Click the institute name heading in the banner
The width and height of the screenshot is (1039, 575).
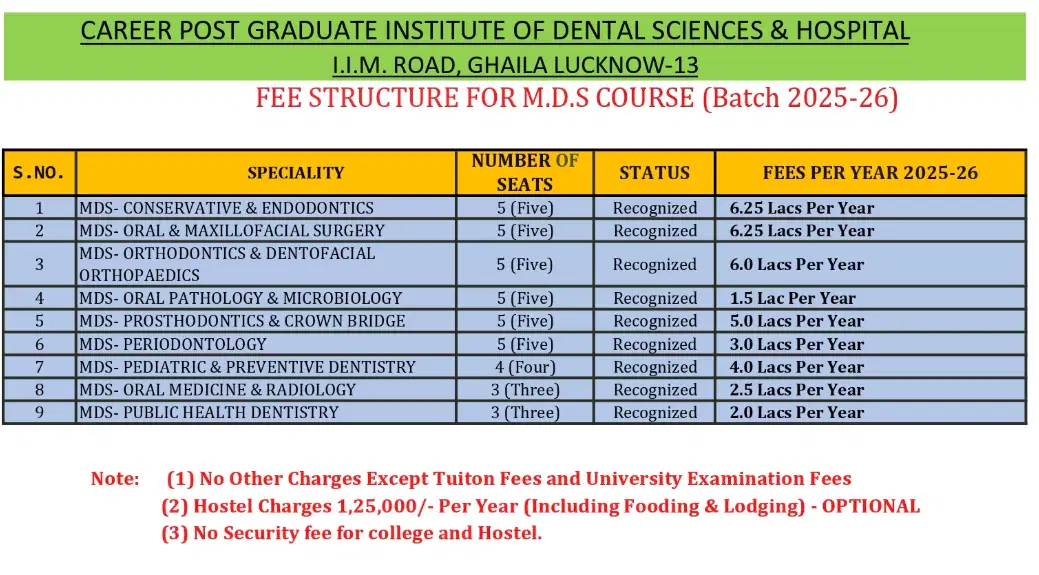click(494, 31)
